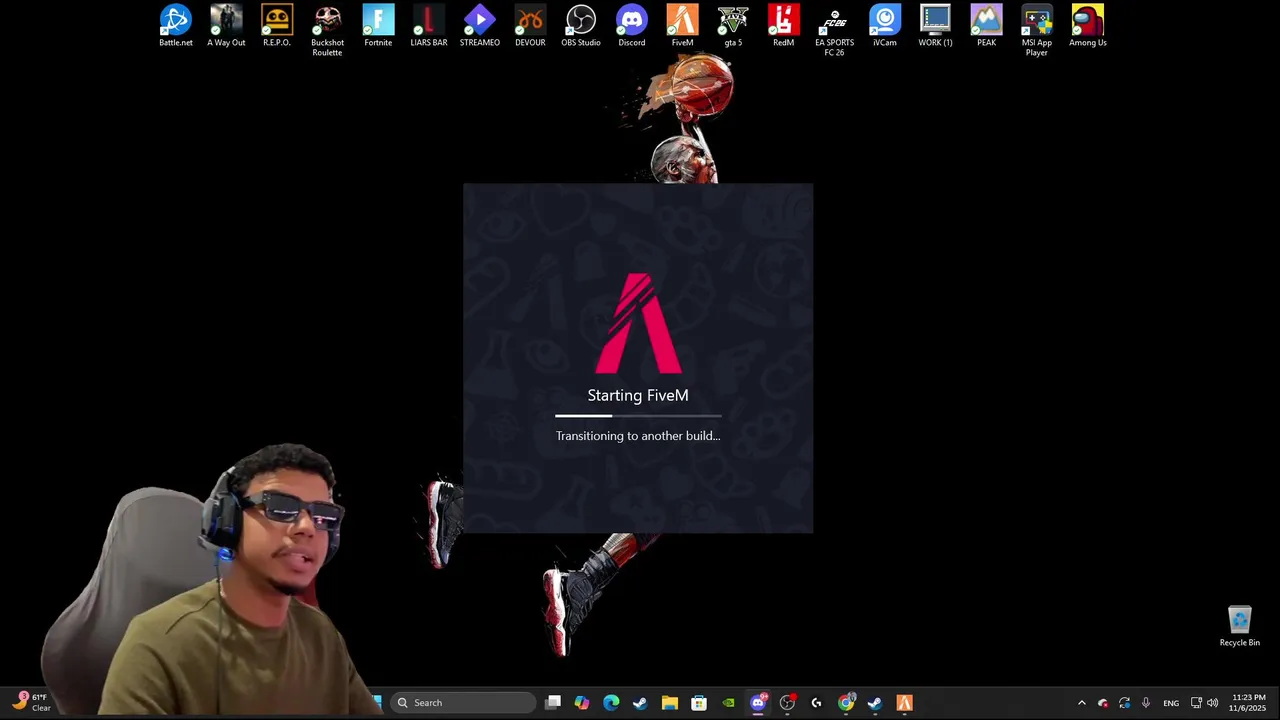Select the iVCam desktop shortcut
Screen dimensions: 1280x720
[x=885, y=26]
